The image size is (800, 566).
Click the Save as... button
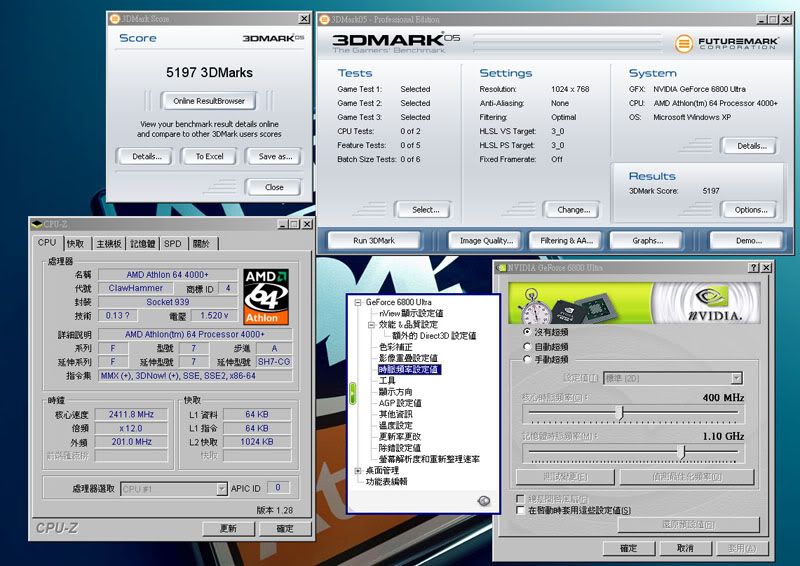[275, 157]
